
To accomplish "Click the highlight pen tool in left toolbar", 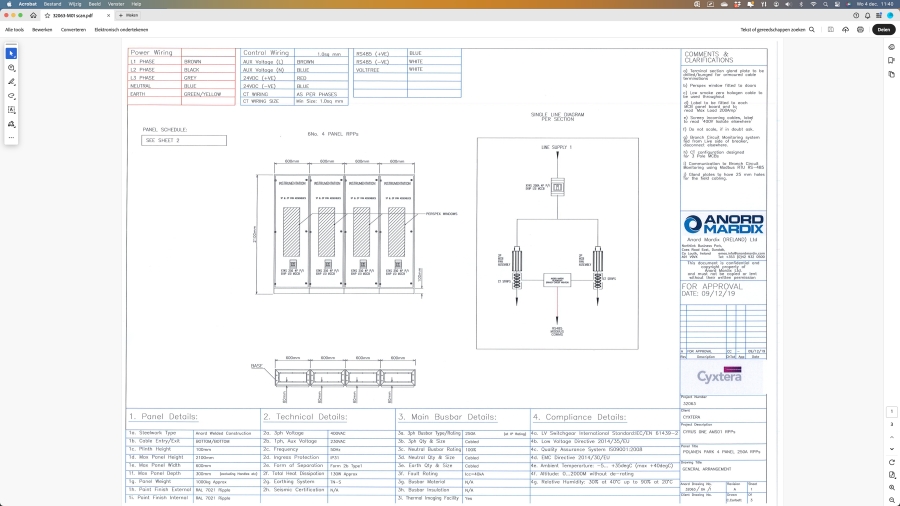I will coord(11,82).
